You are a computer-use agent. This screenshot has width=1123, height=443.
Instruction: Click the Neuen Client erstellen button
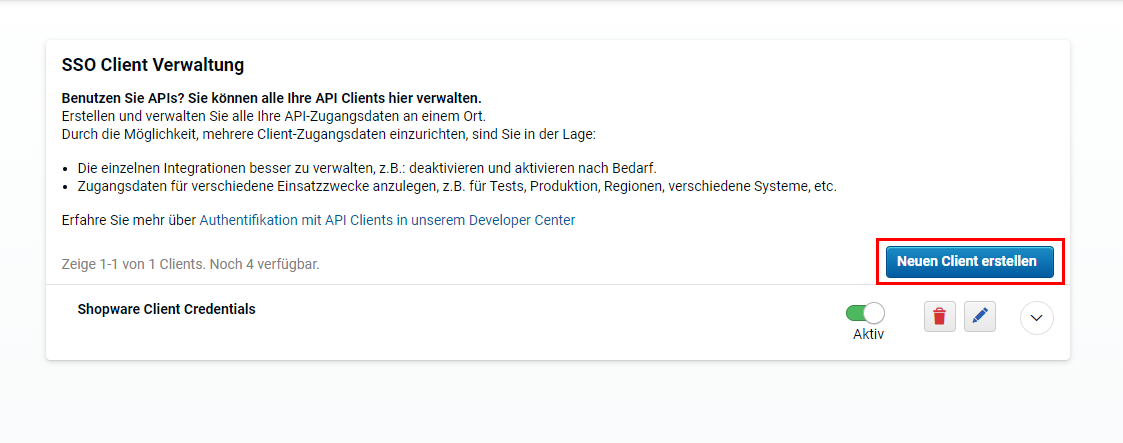point(970,262)
